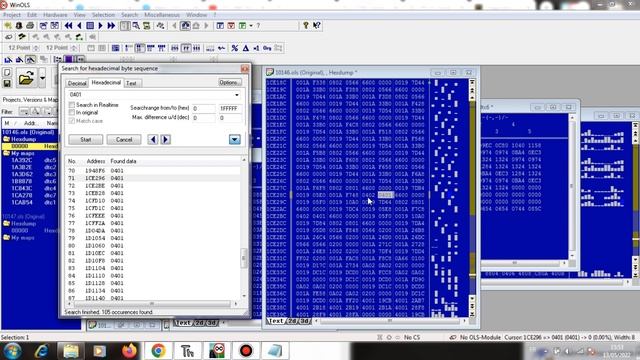This screenshot has height=360, width=640.
Task: Switch to the Text search tab
Action: click(131, 83)
